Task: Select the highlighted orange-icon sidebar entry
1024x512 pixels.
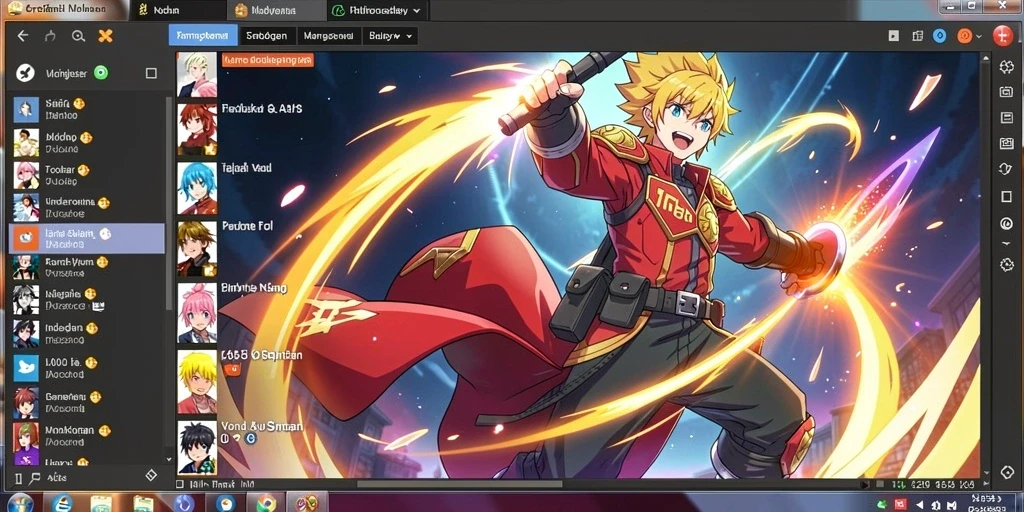Action: (86, 238)
